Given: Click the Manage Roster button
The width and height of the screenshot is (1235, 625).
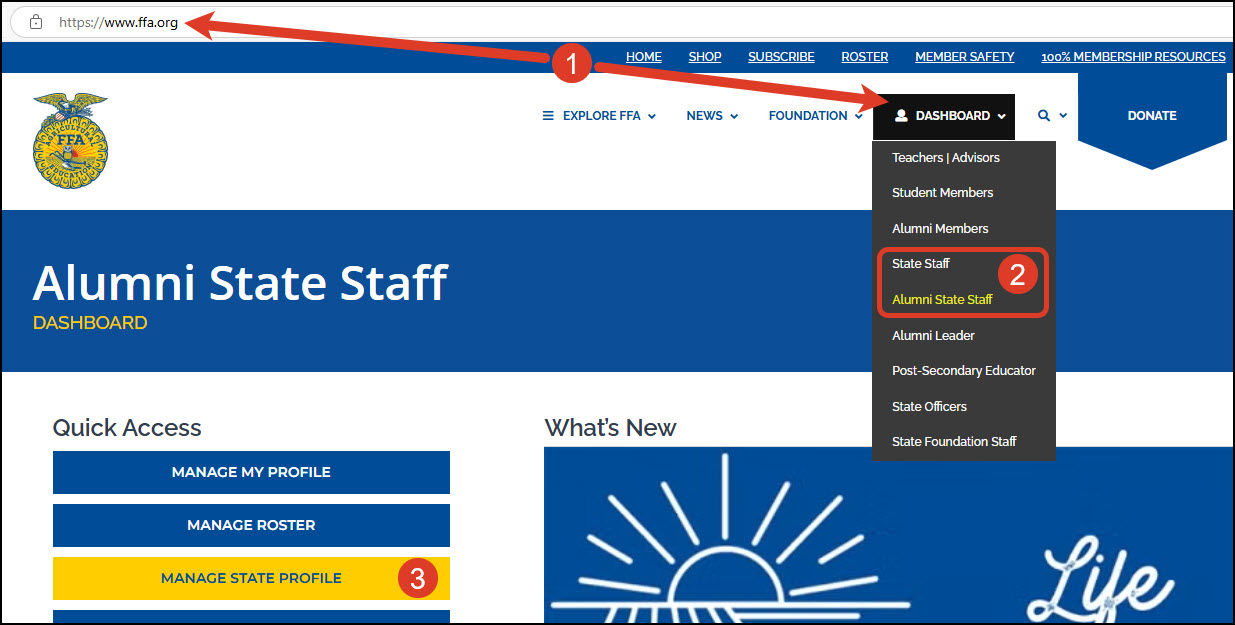Looking at the screenshot, I should pyautogui.click(x=251, y=525).
